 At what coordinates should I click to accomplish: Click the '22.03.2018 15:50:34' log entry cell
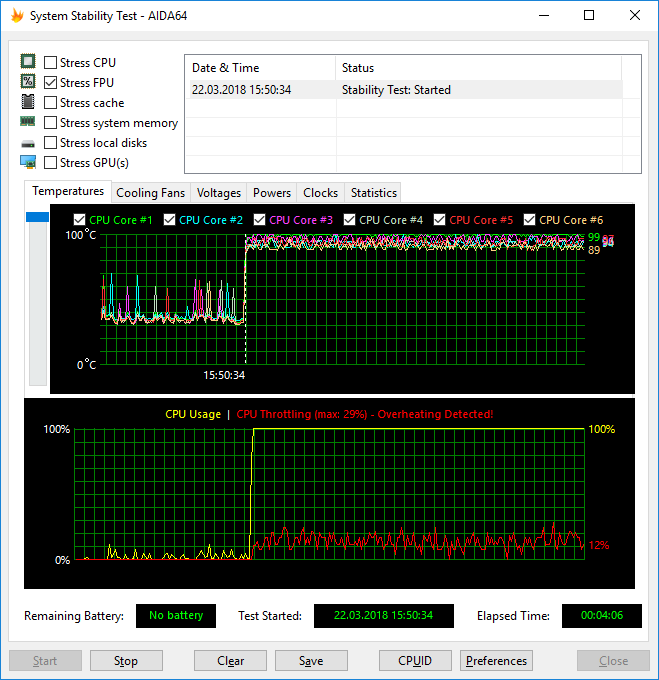click(241, 90)
